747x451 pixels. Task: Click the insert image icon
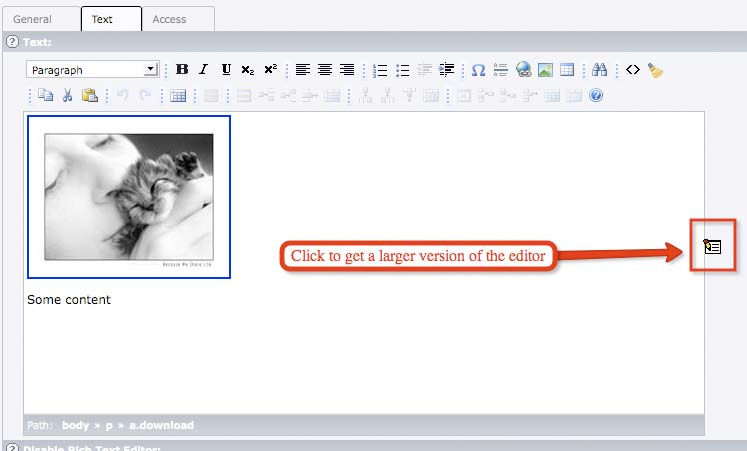tap(545, 70)
